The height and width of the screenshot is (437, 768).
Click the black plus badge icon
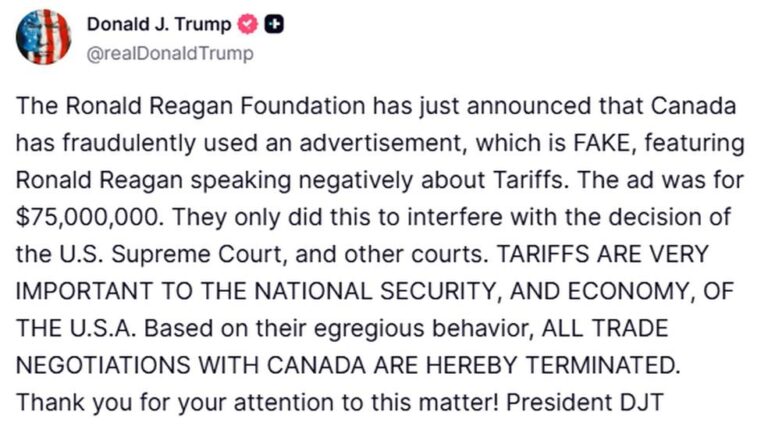pyautogui.click(x=271, y=25)
